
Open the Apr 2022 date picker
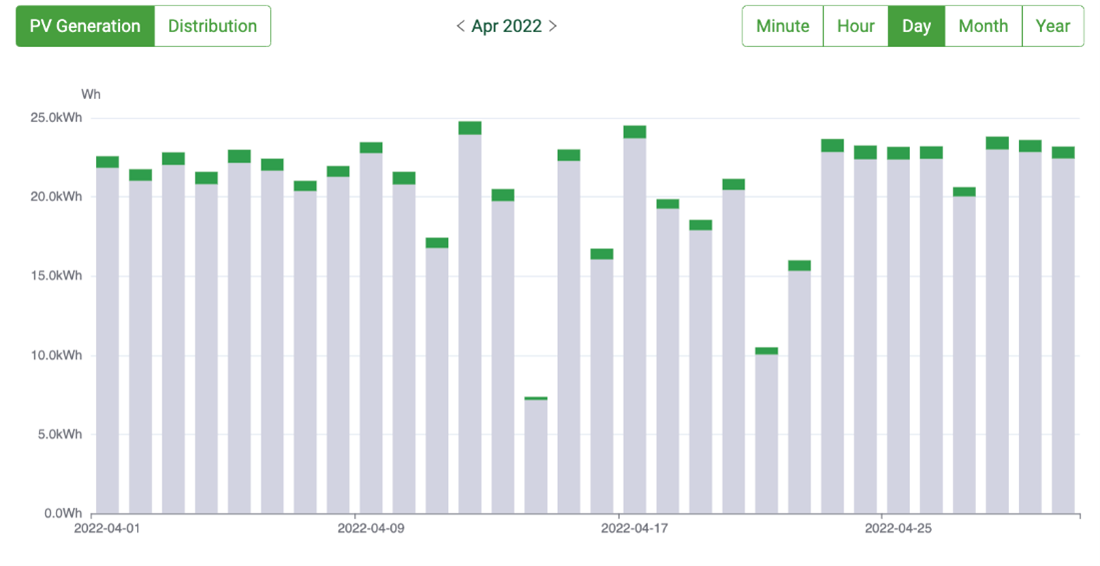tap(506, 26)
